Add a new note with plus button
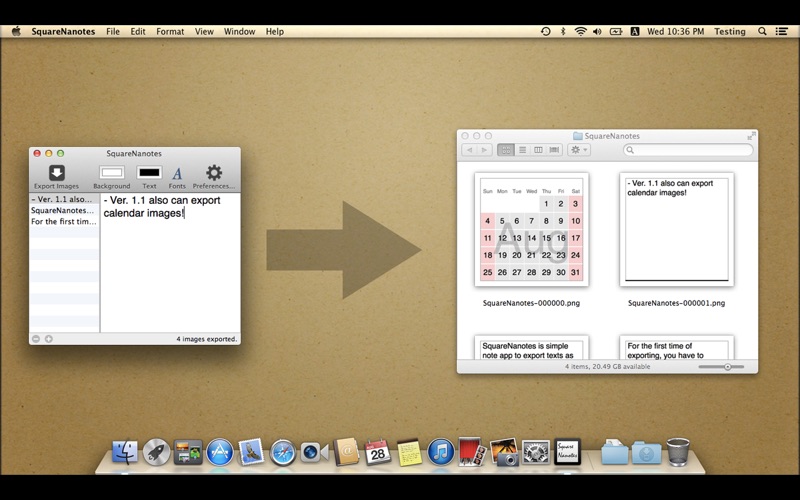The image size is (800, 500). (x=48, y=339)
